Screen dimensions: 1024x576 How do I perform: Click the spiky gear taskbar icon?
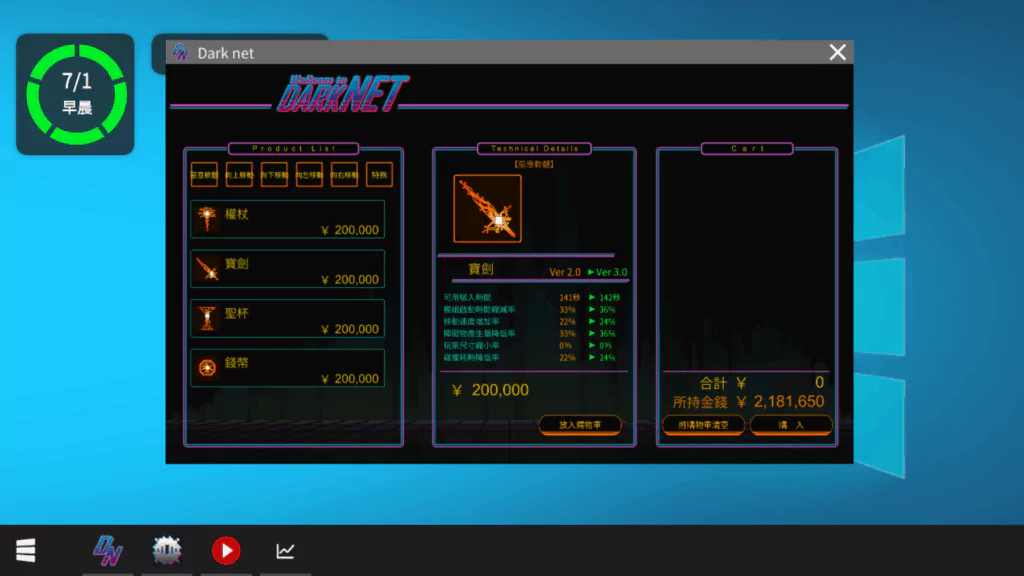[167, 550]
